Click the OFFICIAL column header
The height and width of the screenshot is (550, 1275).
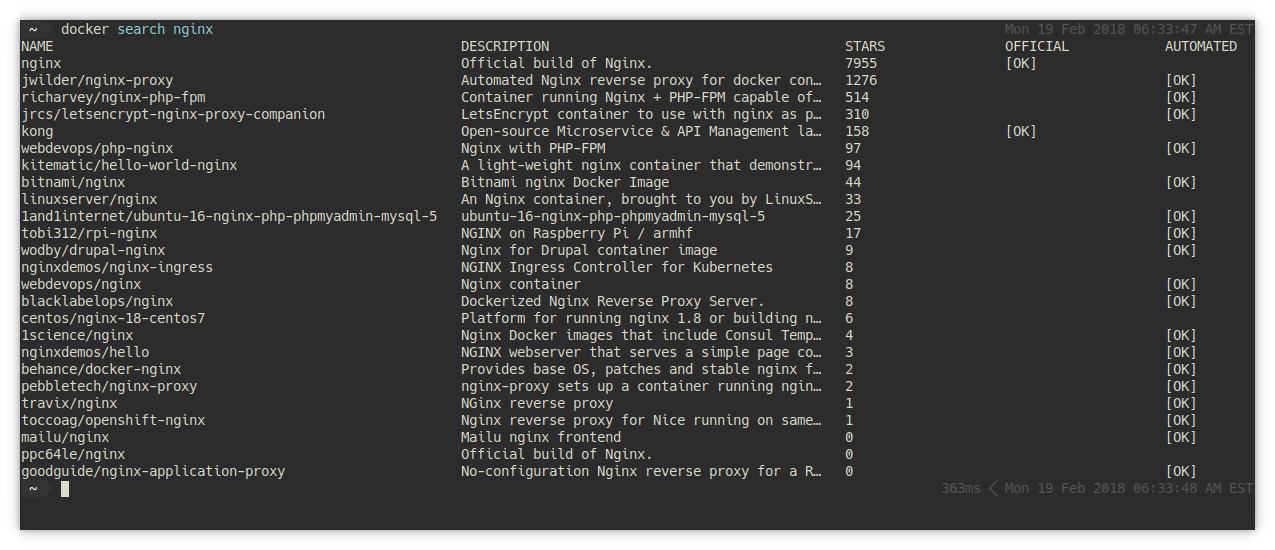[x=1037, y=46]
